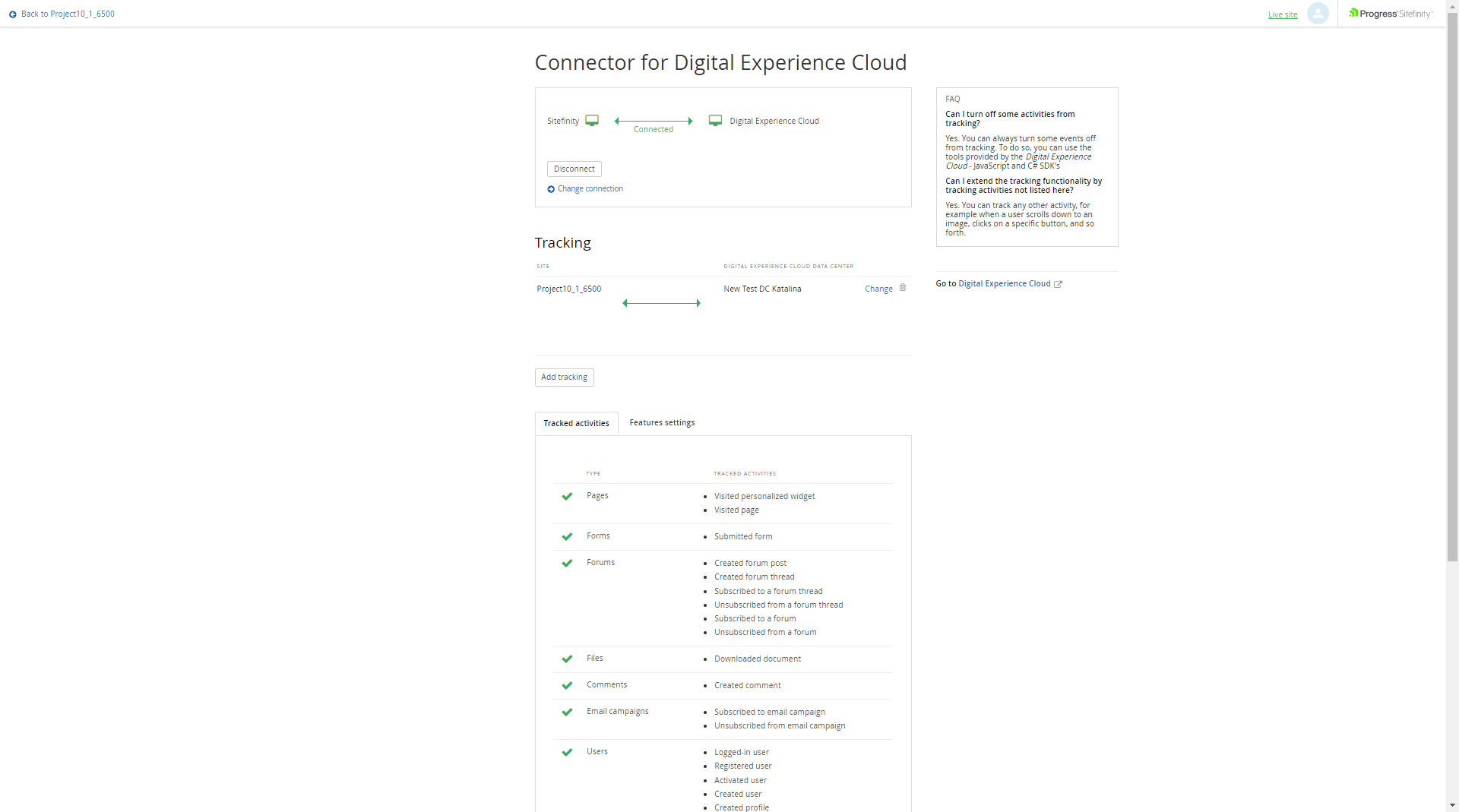Screen dimensions: 1459x812
Task: Click the green checkmark for Forums
Action: (x=567, y=563)
